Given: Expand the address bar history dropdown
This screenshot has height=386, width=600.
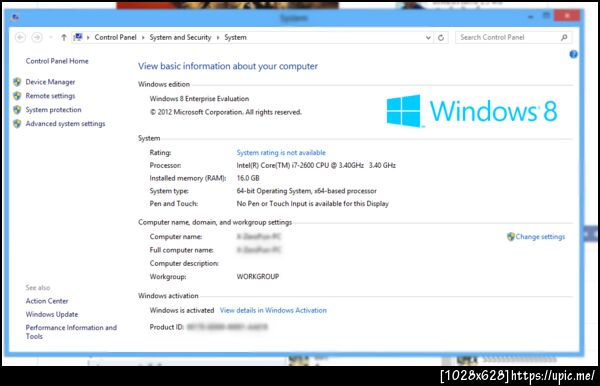Looking at the screenshot, I should [x=428, y=37].
